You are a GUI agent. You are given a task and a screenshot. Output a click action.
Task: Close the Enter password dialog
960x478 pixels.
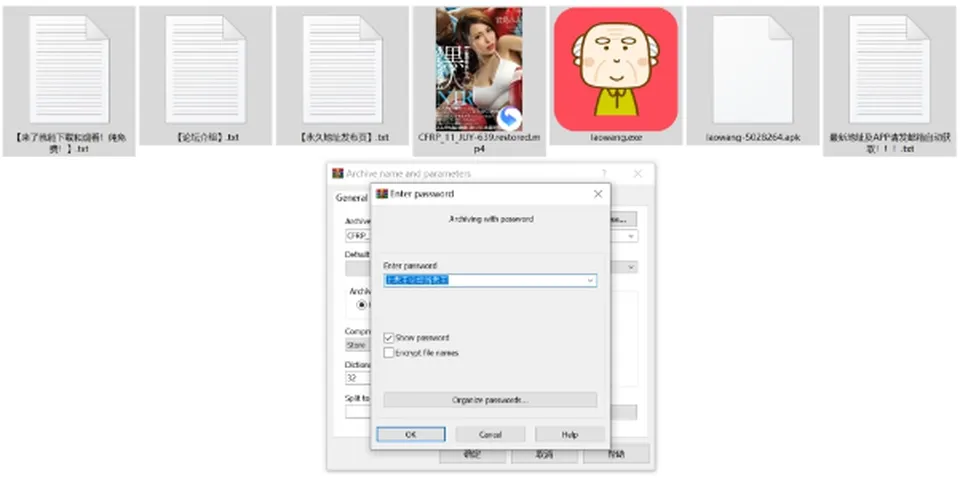(598, 194)
